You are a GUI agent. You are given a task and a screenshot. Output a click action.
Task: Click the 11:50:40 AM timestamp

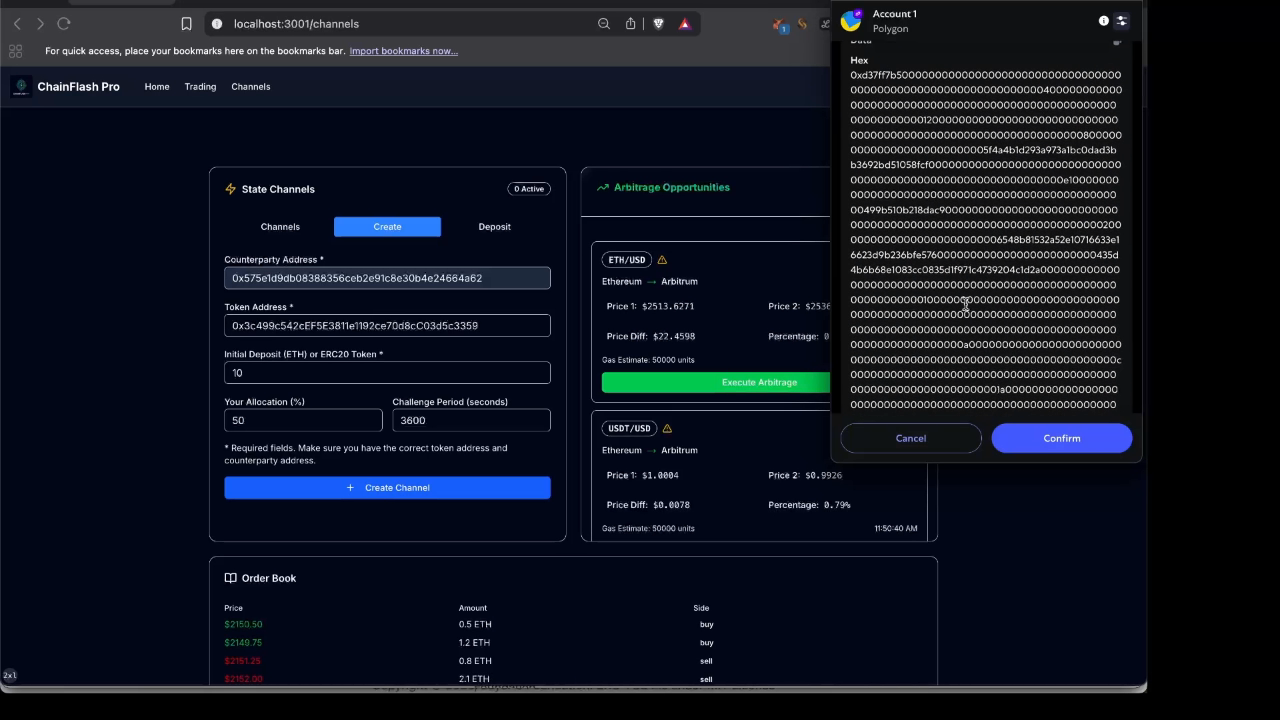point(896,528)
